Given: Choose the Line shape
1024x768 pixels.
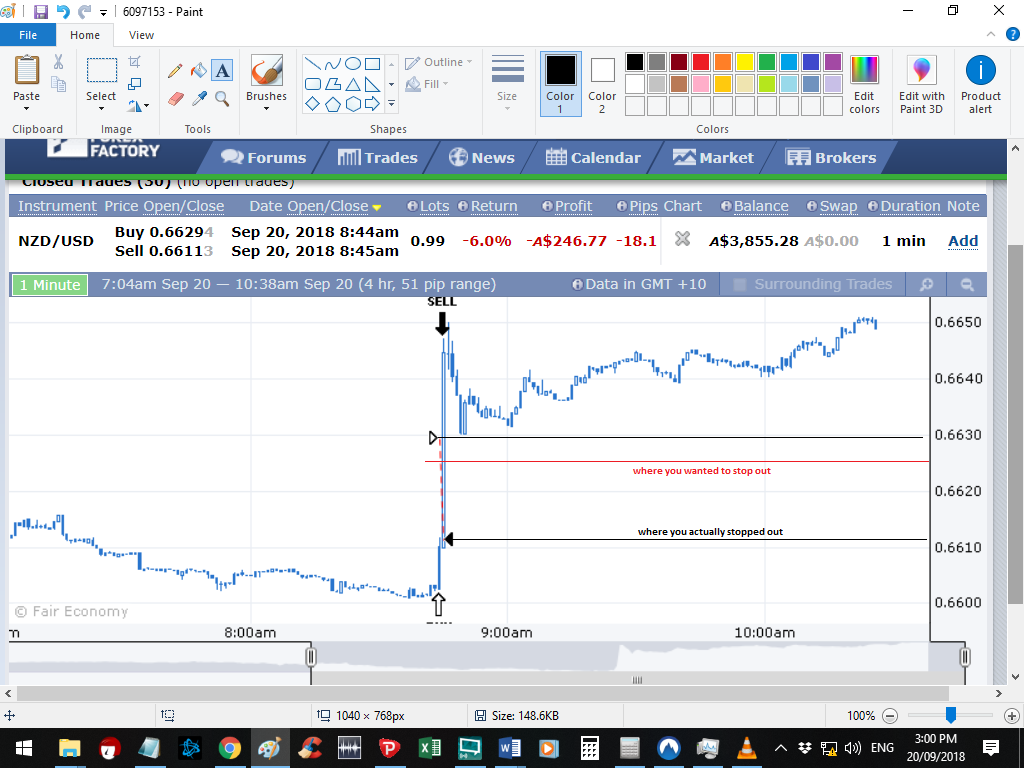Looking at the screenshot, I should pos(313,63).
